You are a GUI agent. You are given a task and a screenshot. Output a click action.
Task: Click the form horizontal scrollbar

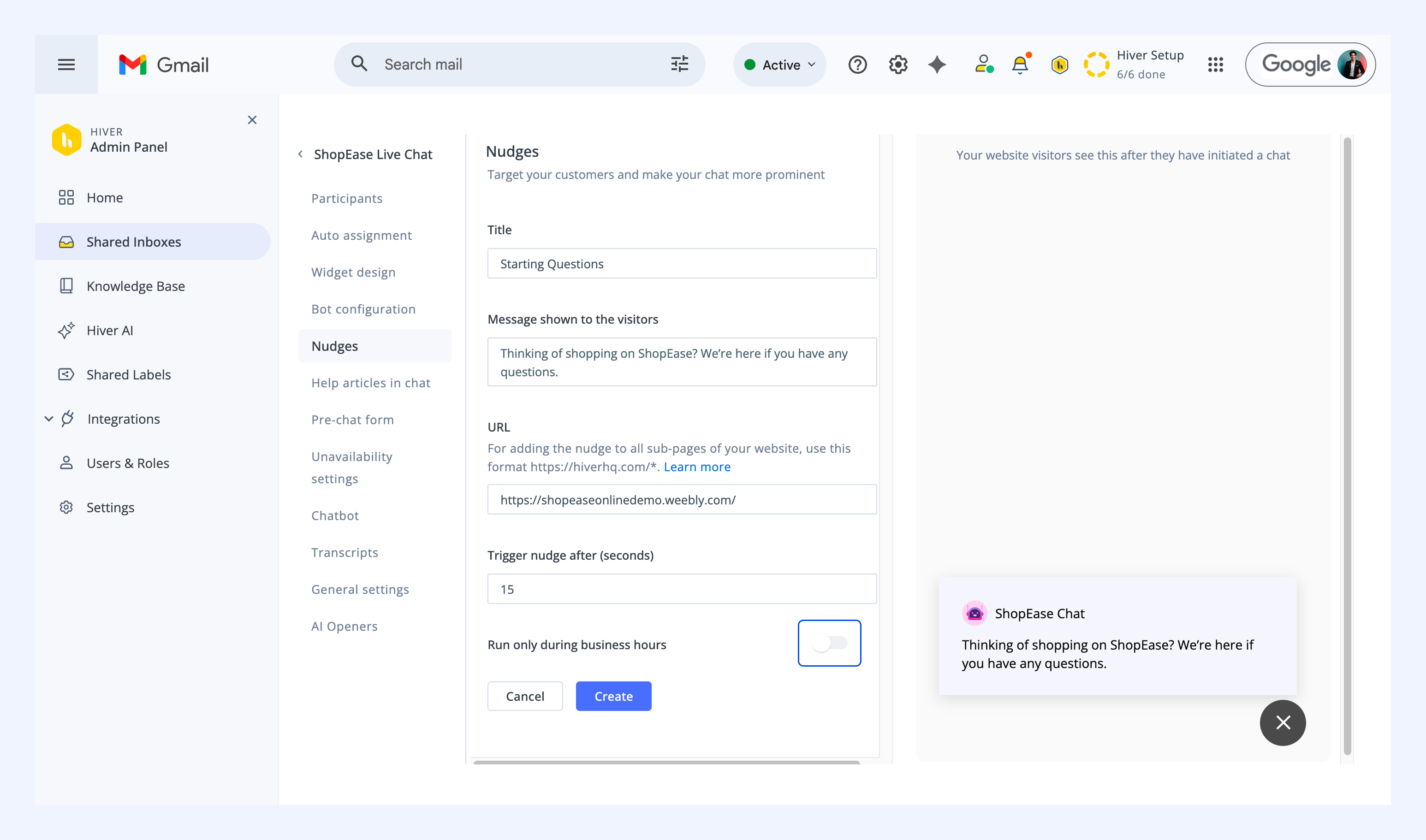[x=666, y=763]
